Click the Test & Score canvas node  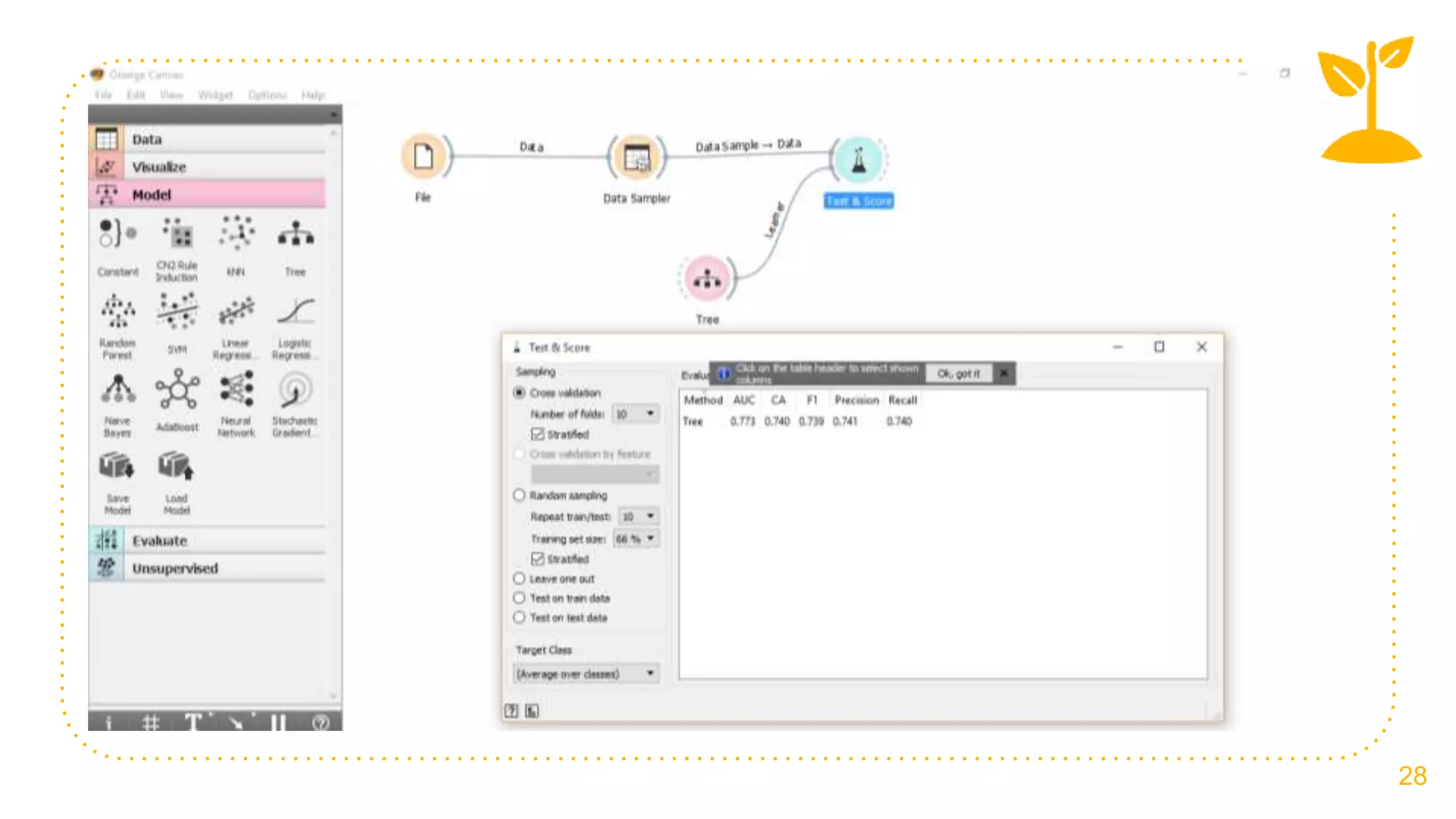859,159
